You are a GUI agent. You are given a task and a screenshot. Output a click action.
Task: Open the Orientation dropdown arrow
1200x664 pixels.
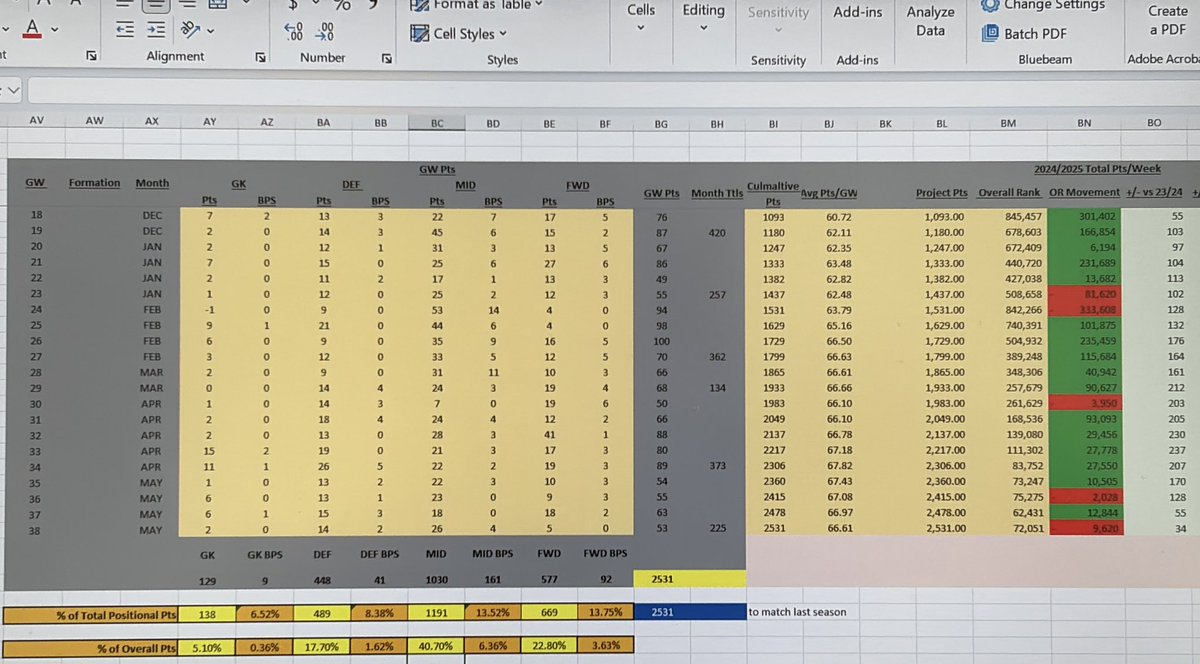[211, 33]
